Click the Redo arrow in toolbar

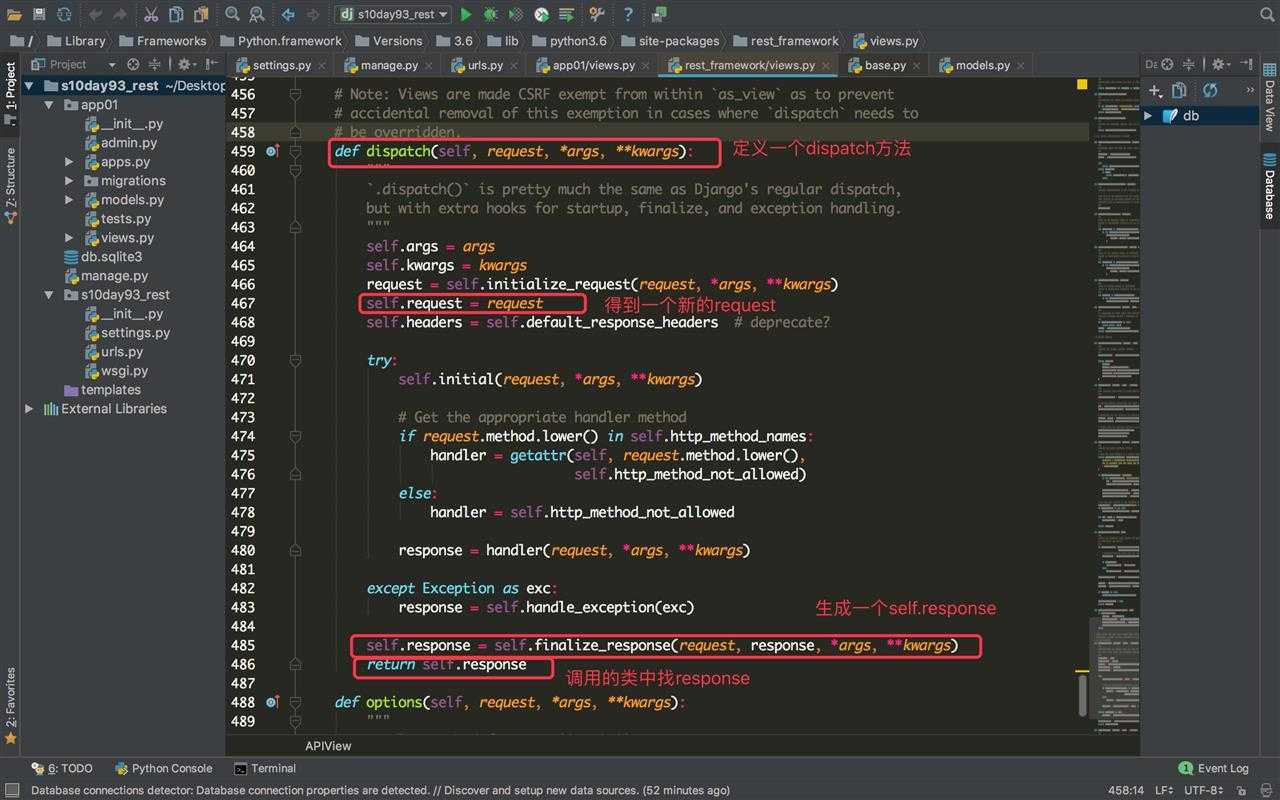120,14
